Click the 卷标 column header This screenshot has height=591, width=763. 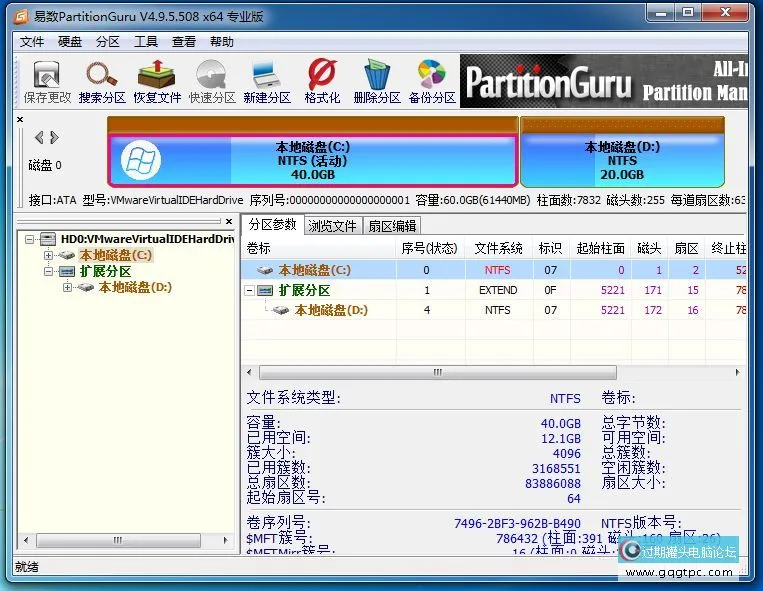319,249
